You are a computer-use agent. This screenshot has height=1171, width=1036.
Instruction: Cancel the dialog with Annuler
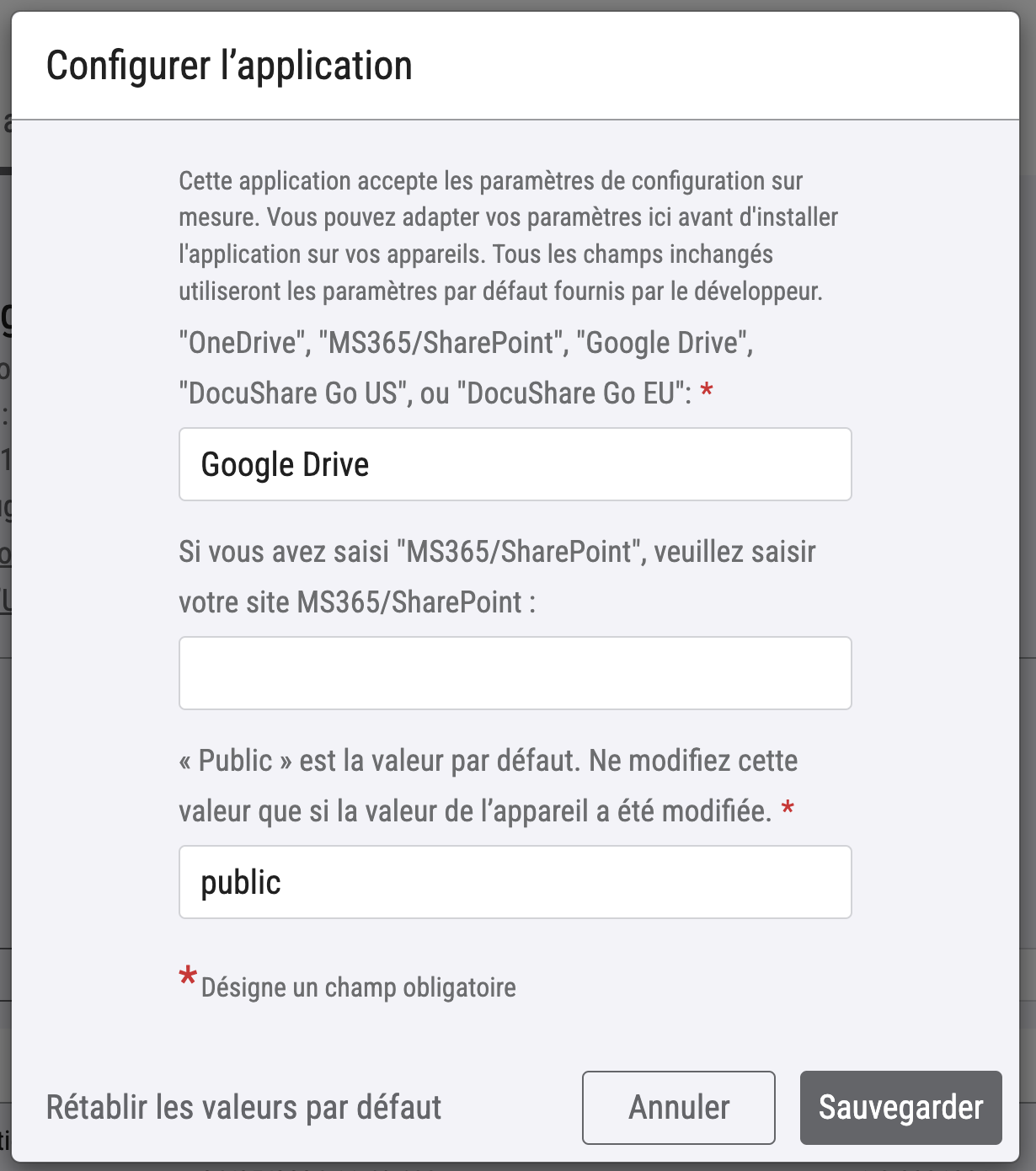679,1107
